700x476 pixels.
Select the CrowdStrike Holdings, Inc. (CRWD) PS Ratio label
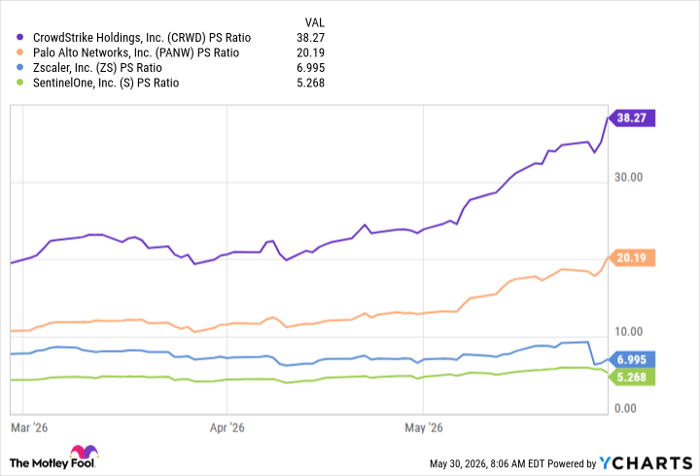(142, 38)
